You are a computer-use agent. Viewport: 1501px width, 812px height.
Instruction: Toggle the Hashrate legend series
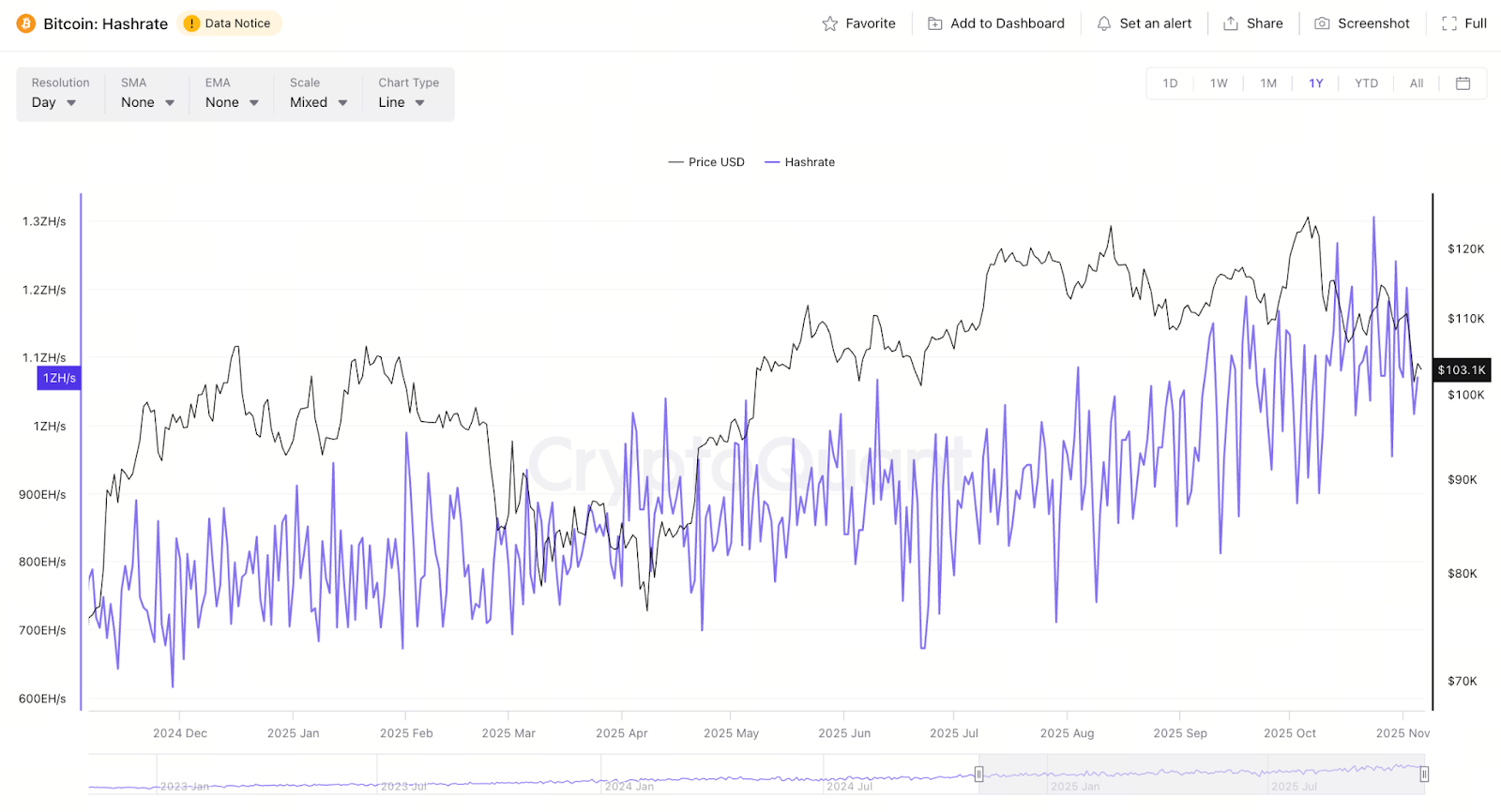[x=800, y=162]
